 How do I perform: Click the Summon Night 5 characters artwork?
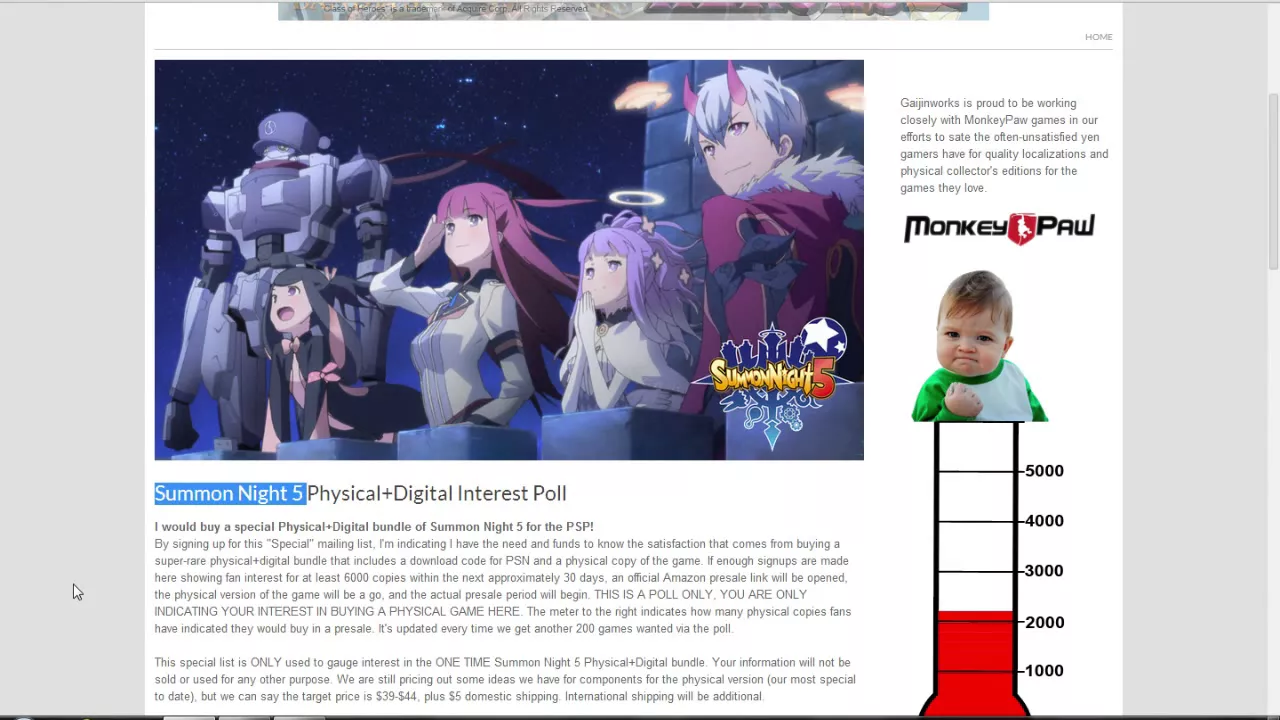[x=509, y=260]
